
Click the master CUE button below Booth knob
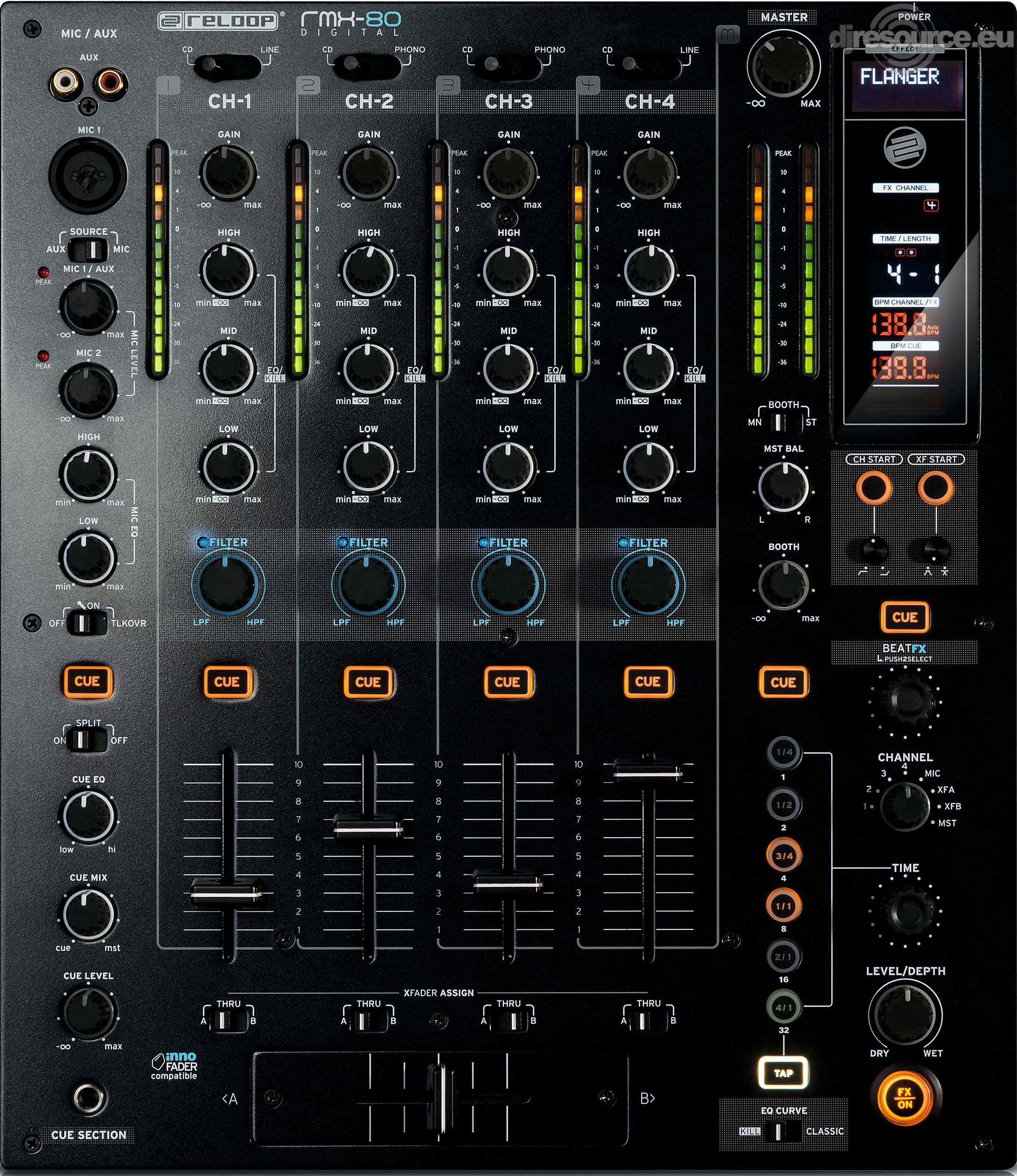pyautogui.click(x=783, y=681)
